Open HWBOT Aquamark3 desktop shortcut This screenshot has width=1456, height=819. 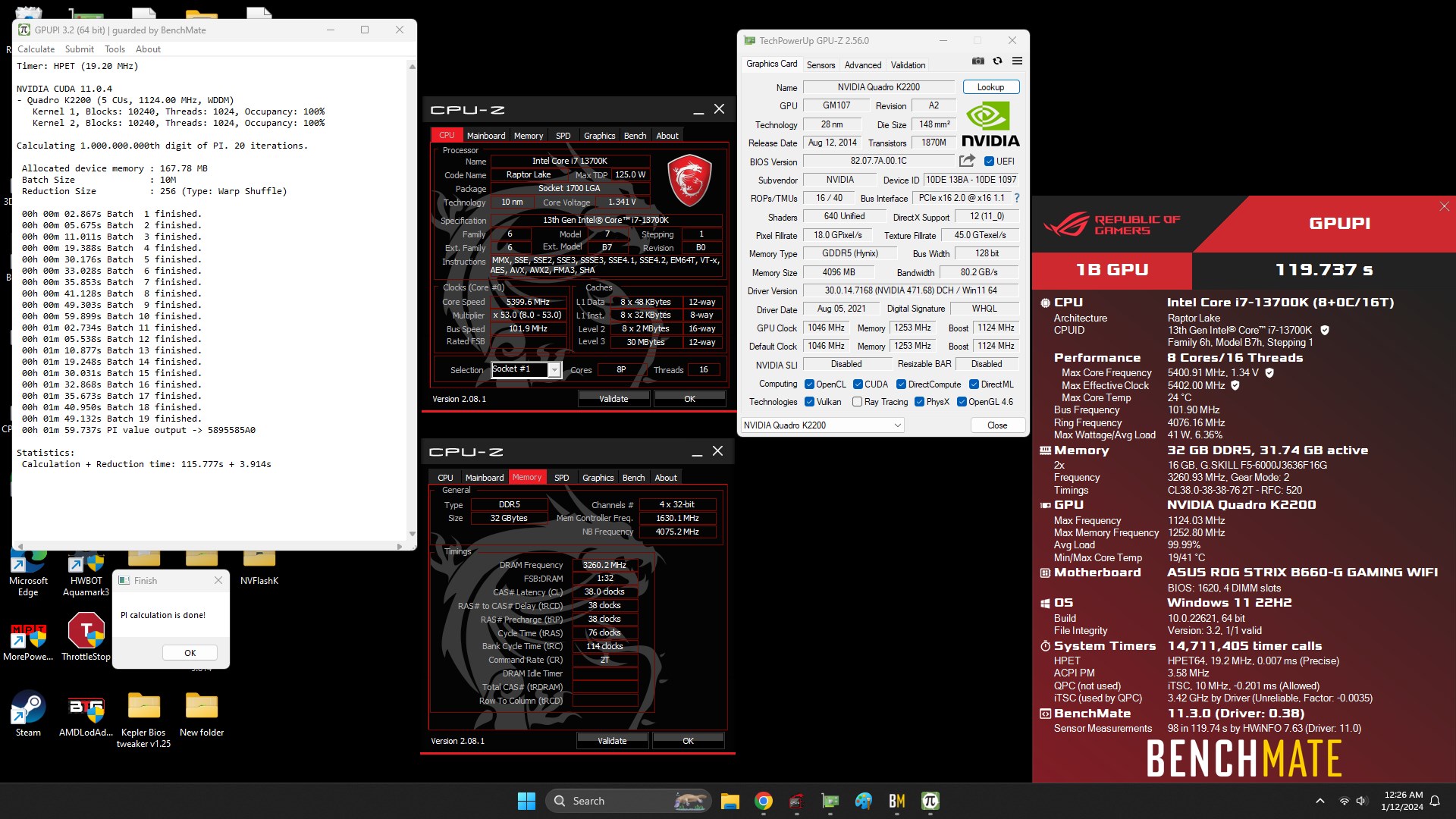click(x=86, y=573)
